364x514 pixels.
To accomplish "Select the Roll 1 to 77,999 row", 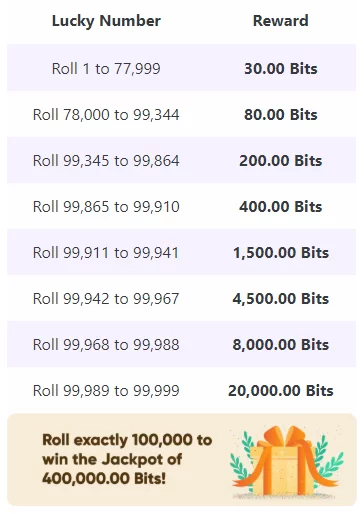I will coord(182,68).
